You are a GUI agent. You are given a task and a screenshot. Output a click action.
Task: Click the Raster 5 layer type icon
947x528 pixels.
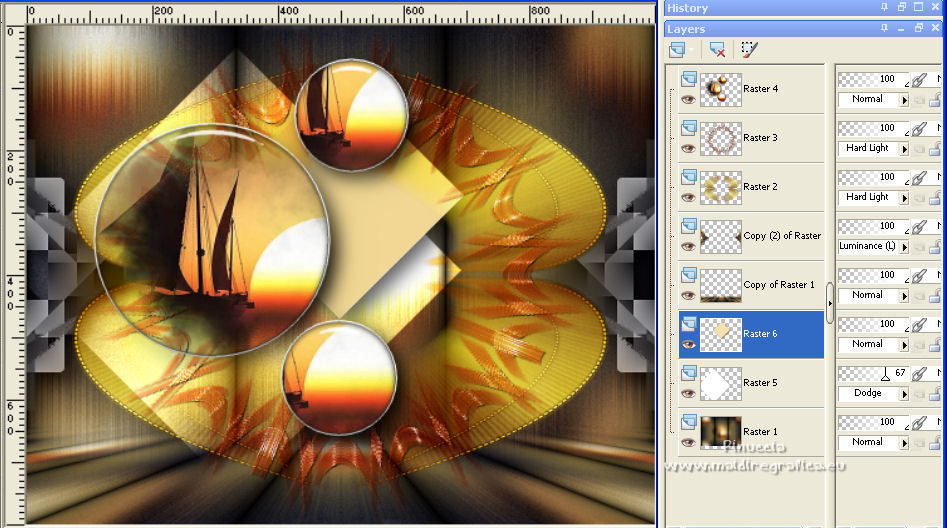tap(689, 373)
